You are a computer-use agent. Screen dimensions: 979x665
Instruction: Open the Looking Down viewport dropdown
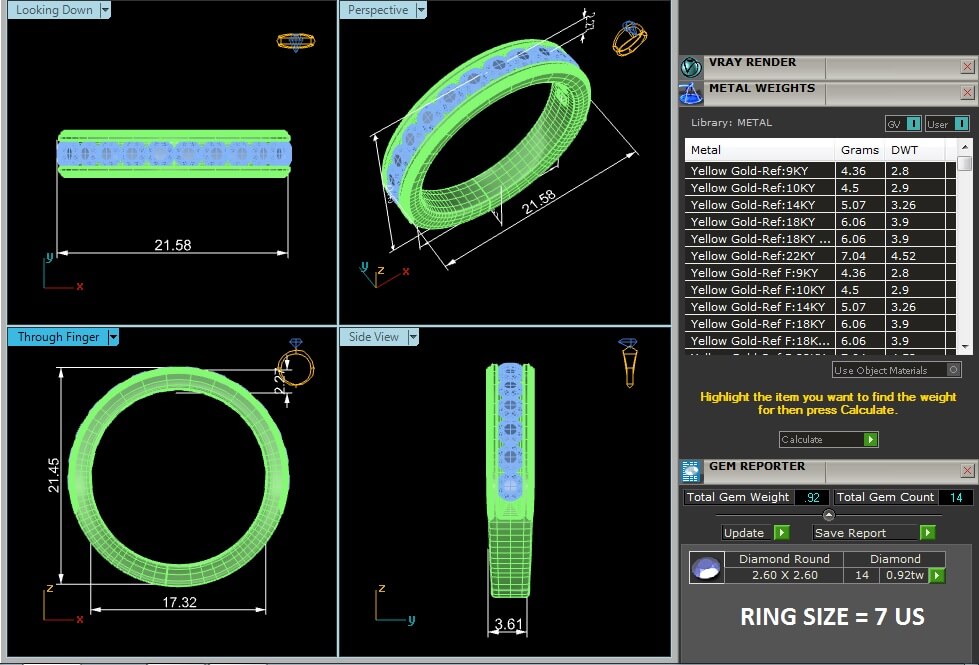pyautogui.click(x=105, y=10)
